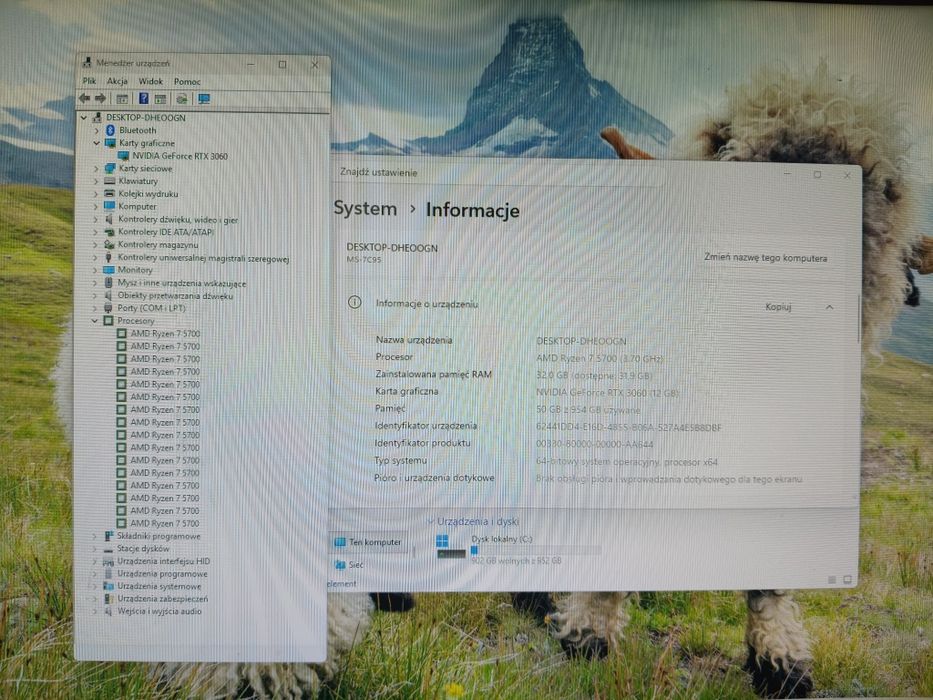Select Obiekty przetwarzania dźwięku
Screen dimensions: 933x700
pyautogui.click(x=175, y=296)
